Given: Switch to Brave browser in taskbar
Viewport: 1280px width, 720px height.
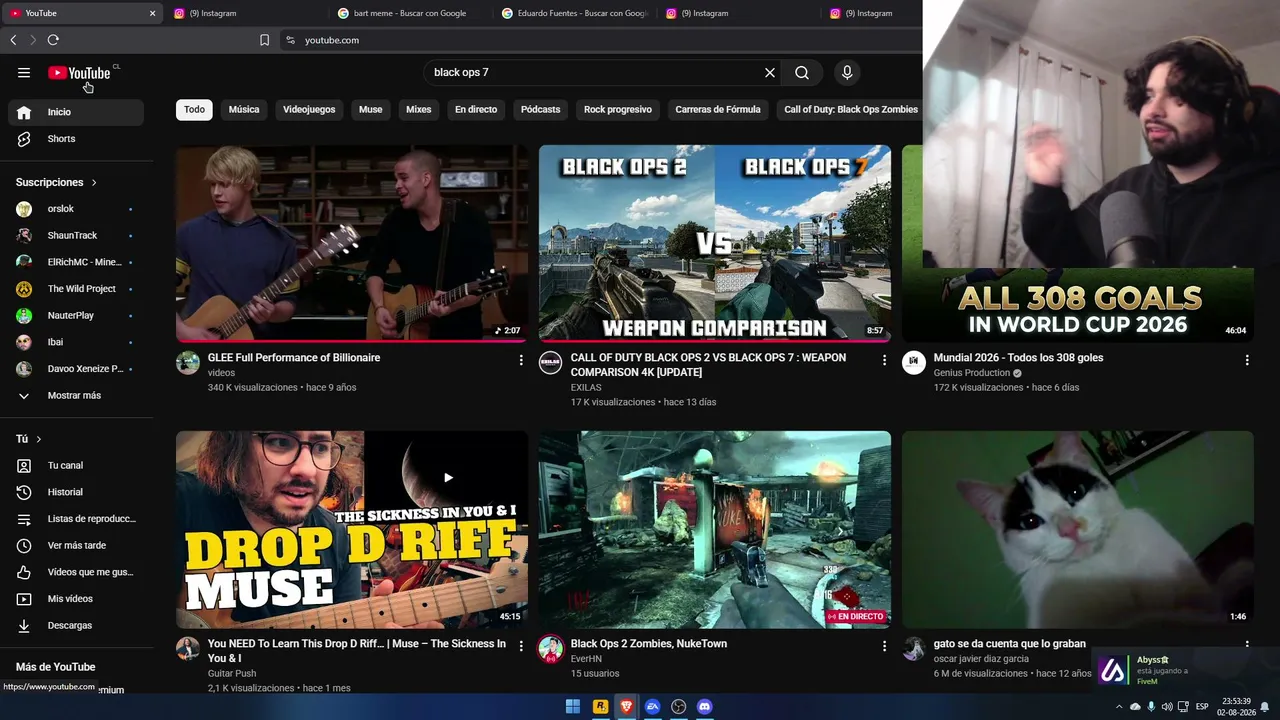Looking at the screenshot, I should coord(627,707).
